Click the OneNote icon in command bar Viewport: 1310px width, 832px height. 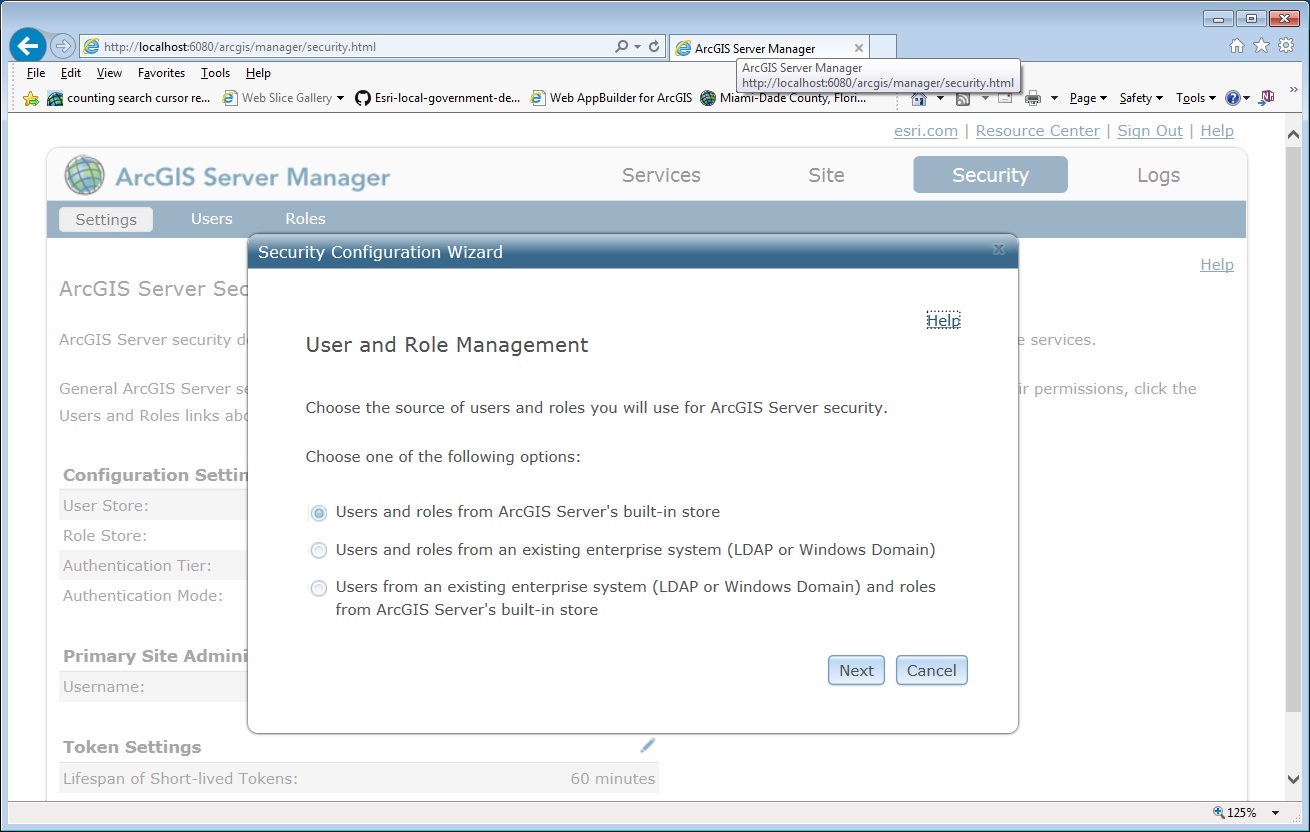1267,98
